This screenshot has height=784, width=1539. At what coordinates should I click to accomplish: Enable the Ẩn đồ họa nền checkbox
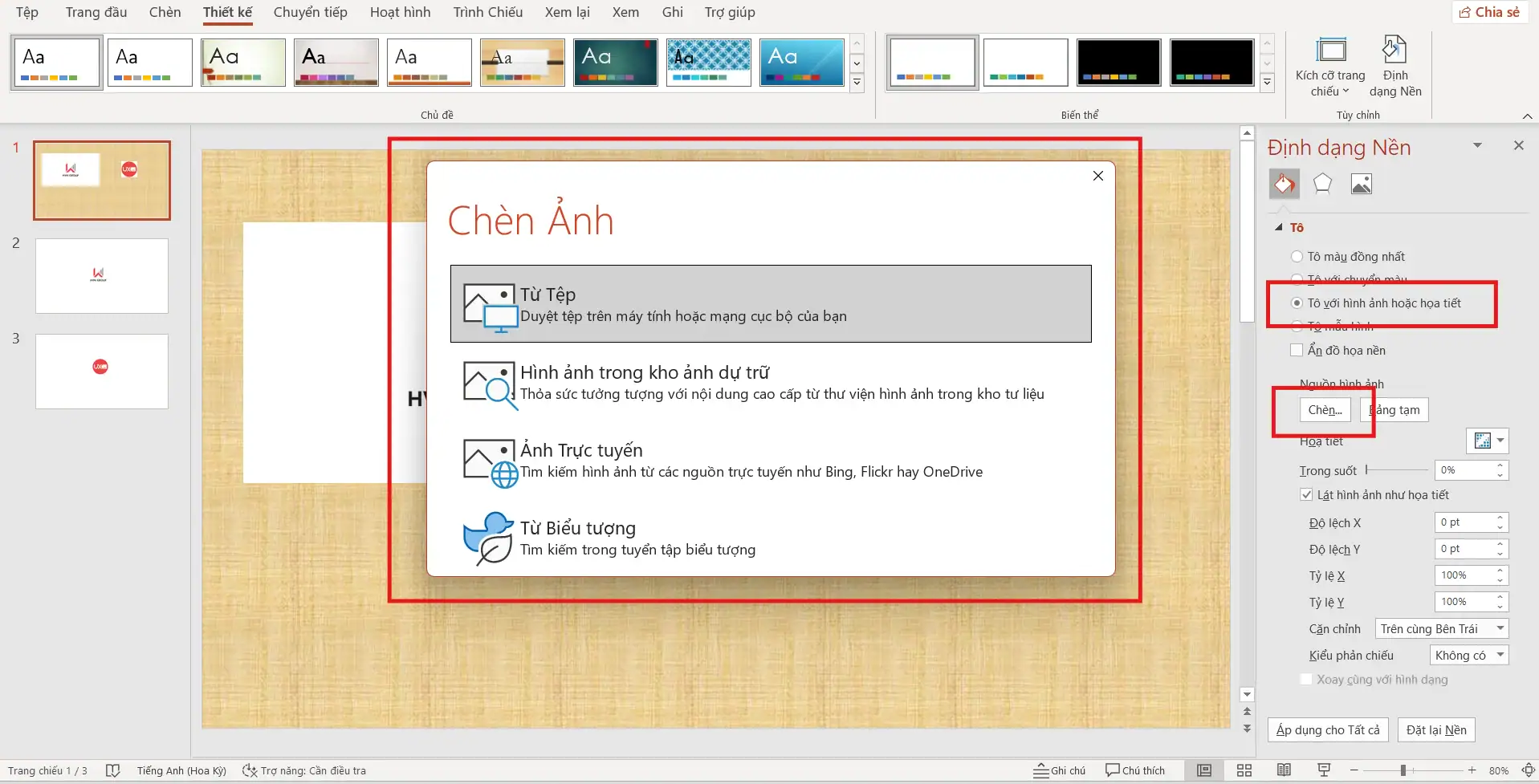1297,350
